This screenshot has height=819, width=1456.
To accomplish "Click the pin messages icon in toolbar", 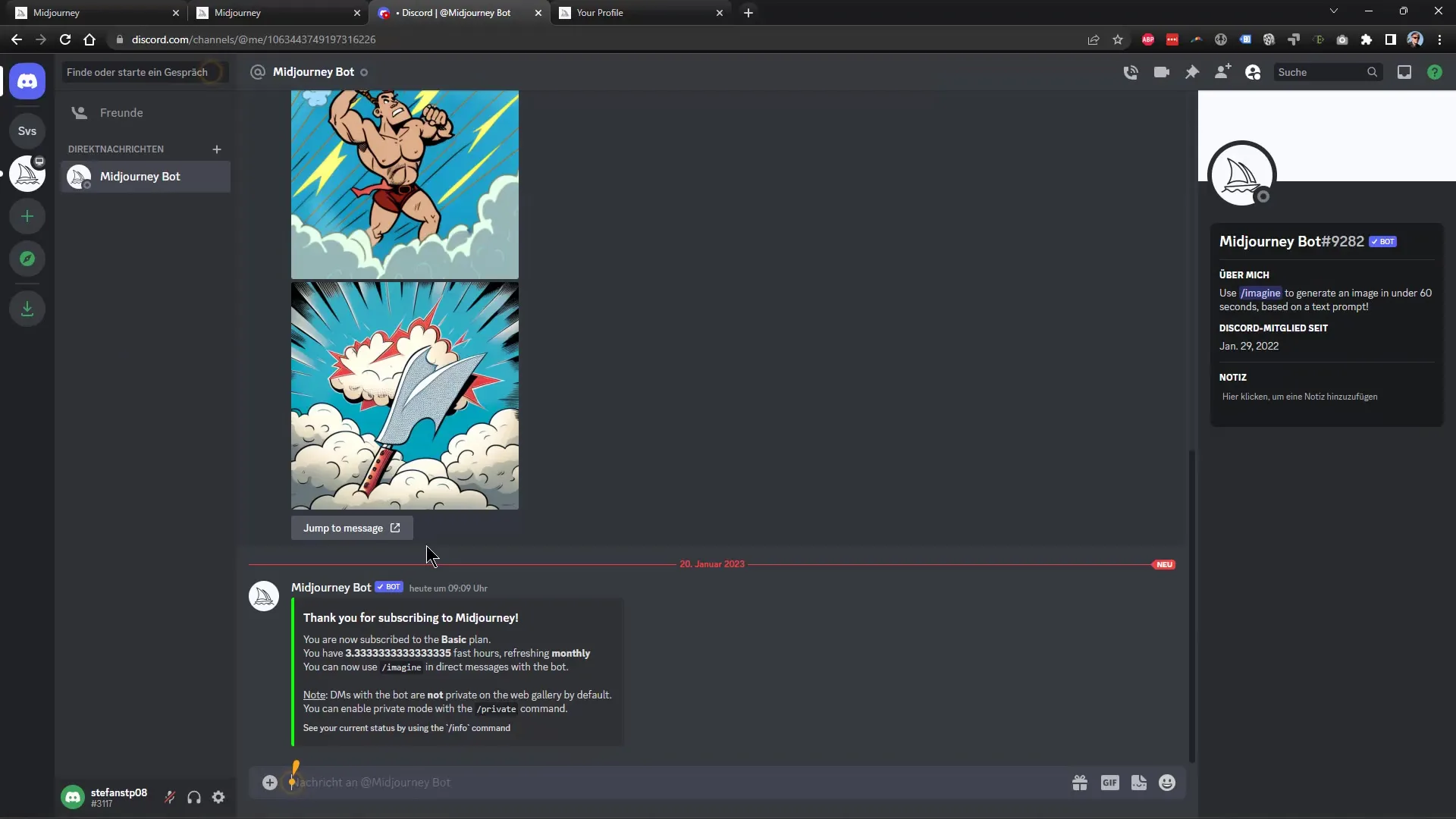I will point(1192,72).
